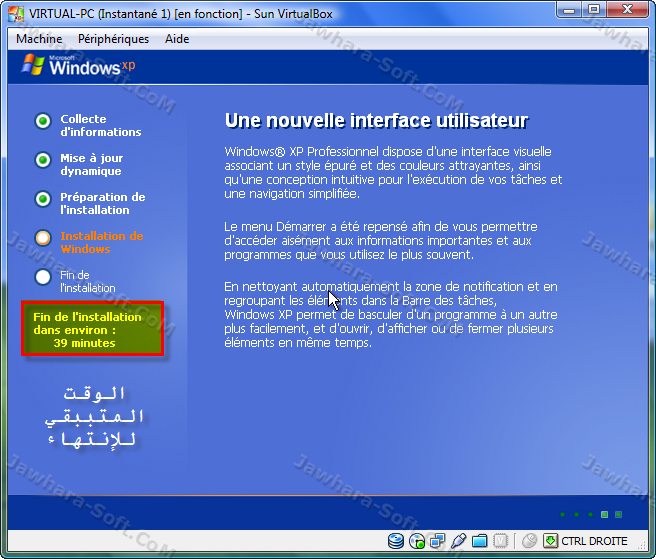
Task: Open the Machine menu
Action: (x=39, y=39)
